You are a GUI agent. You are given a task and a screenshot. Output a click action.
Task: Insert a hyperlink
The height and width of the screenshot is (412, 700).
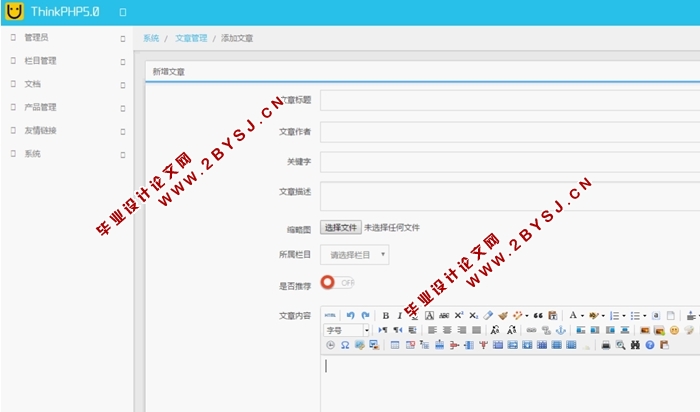(531, 330)
